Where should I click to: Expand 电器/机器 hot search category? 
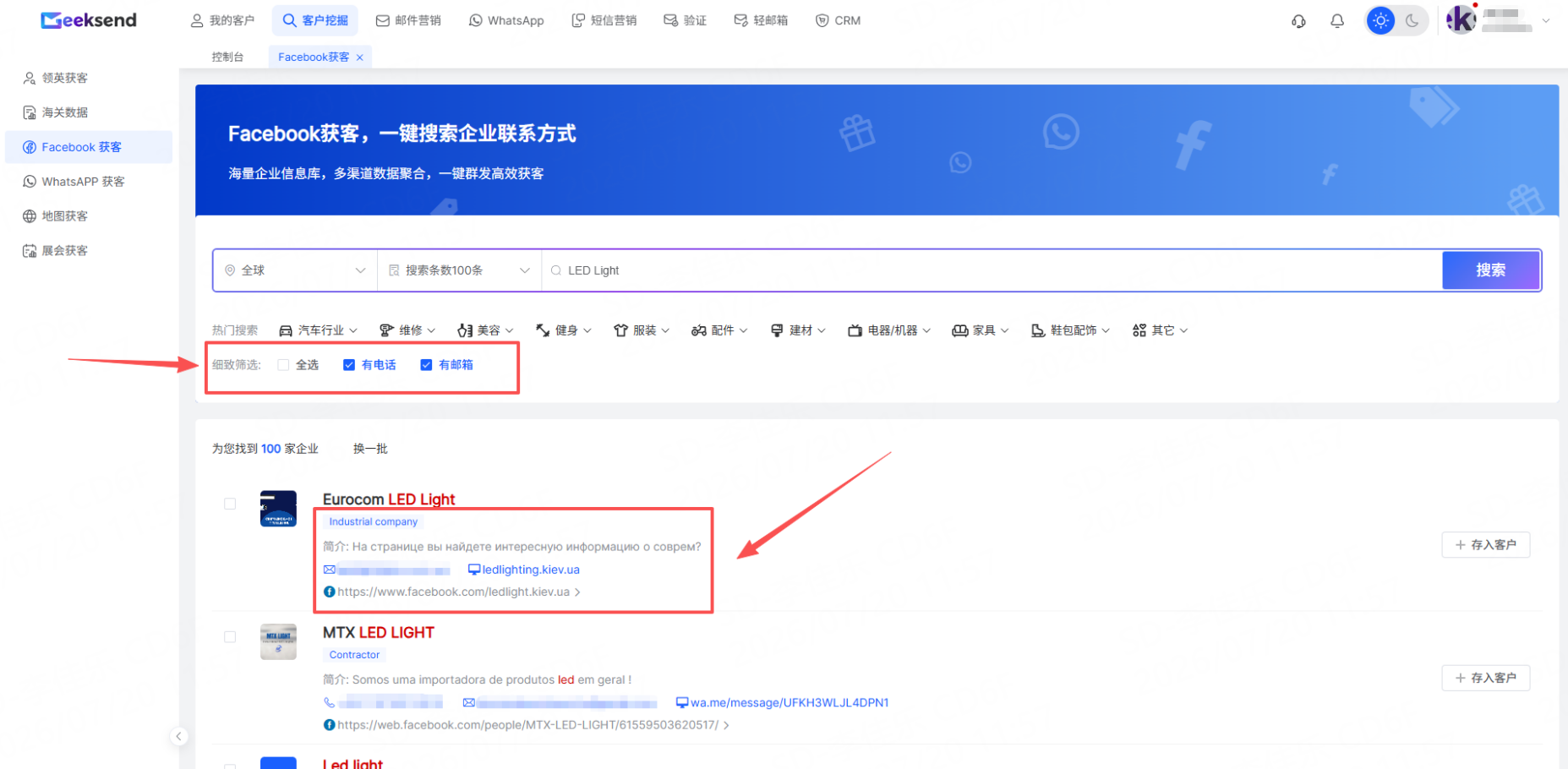(x=889, y=330)
